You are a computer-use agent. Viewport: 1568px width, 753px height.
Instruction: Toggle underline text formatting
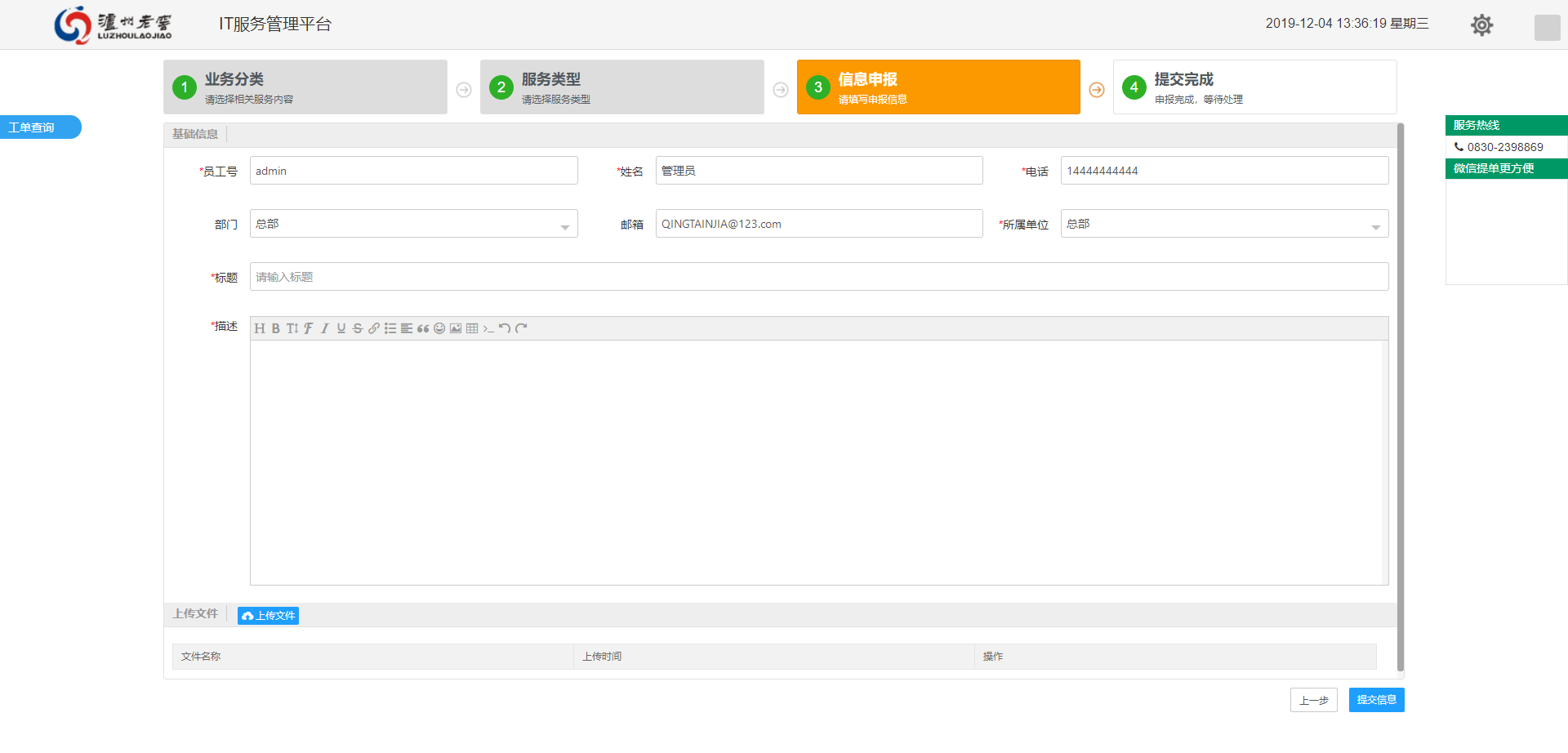tap(341, 328)
